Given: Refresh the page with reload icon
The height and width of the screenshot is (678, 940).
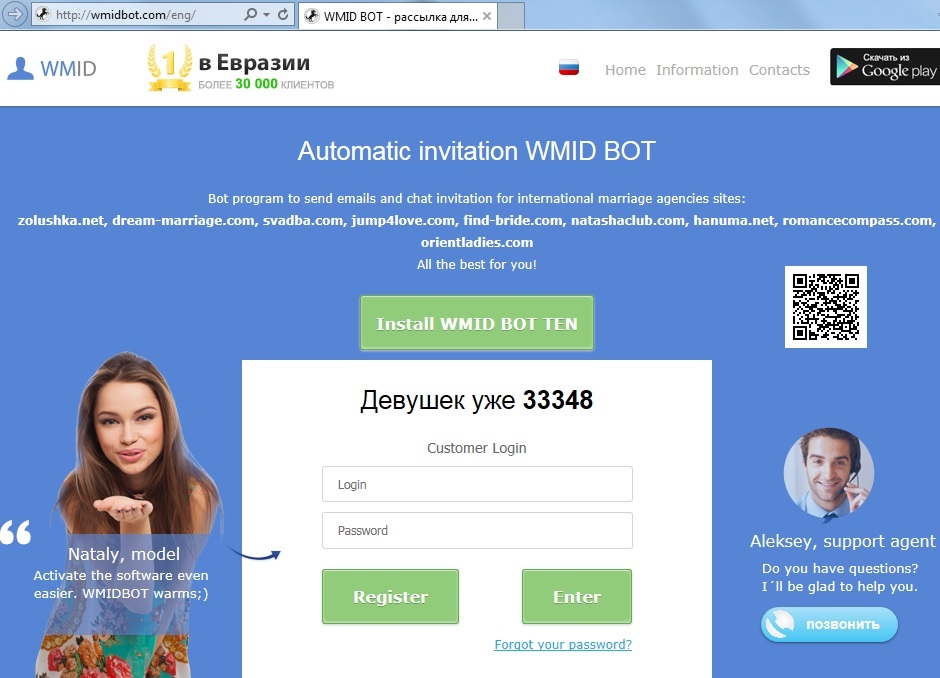Looking at the screenshot, I should 283,14.
